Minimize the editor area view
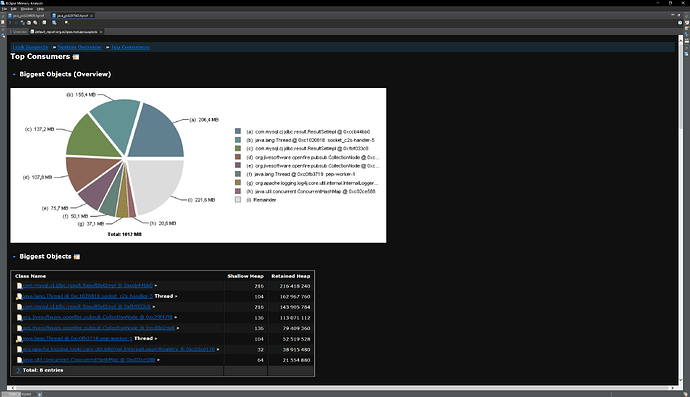 (673, 15)
